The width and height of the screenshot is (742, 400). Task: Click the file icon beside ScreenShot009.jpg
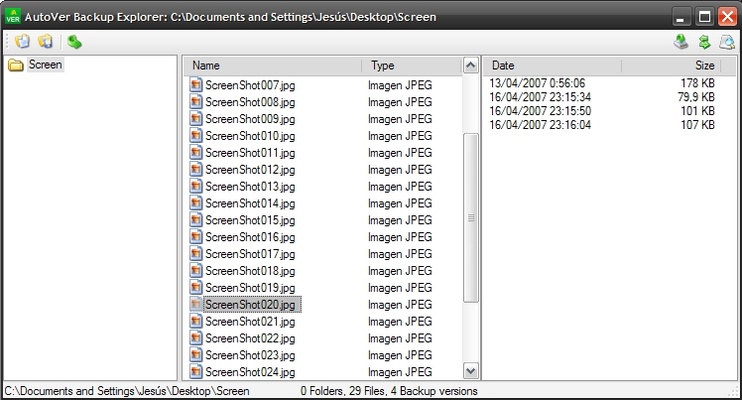point(196,118)
